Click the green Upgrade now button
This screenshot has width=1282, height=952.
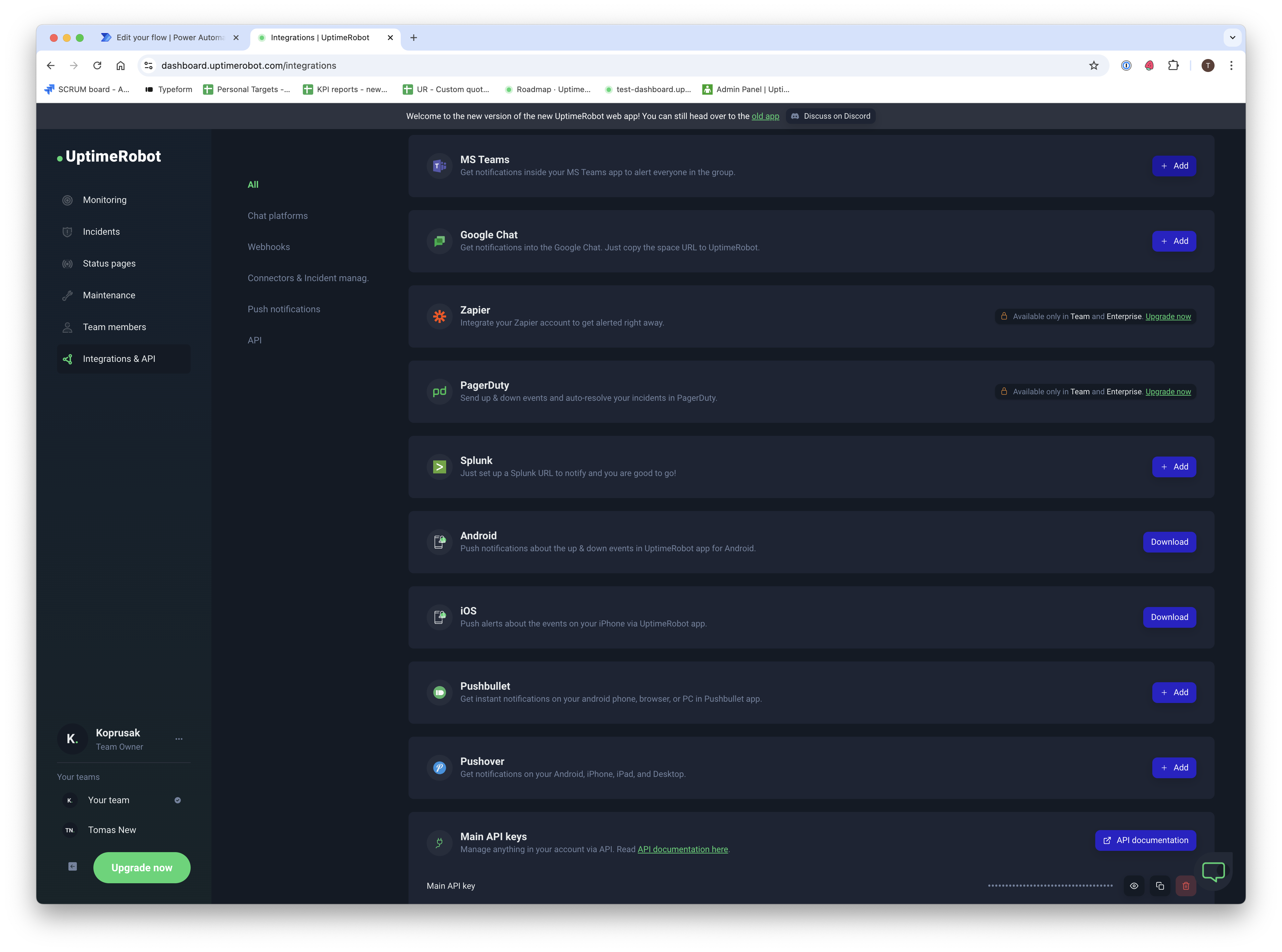142,867
